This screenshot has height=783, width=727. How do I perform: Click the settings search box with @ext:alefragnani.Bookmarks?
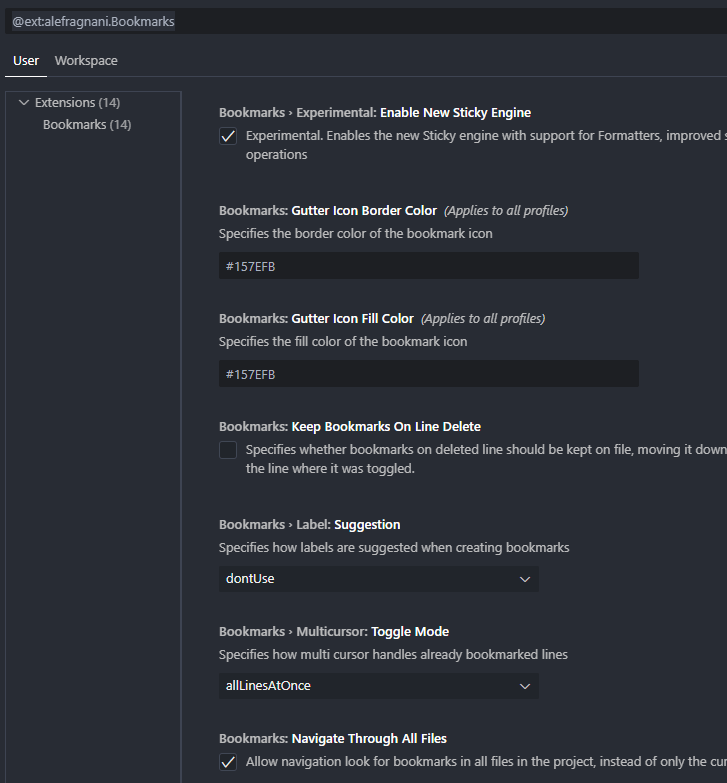point(366,21)
